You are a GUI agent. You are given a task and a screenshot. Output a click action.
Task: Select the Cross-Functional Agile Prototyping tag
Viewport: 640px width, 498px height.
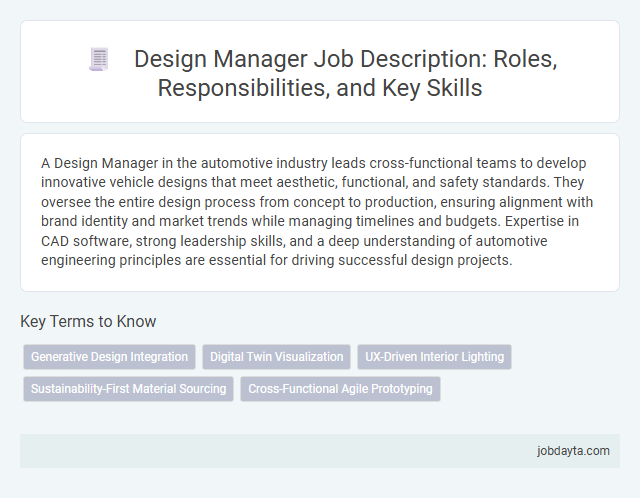[x=340, y=389]
